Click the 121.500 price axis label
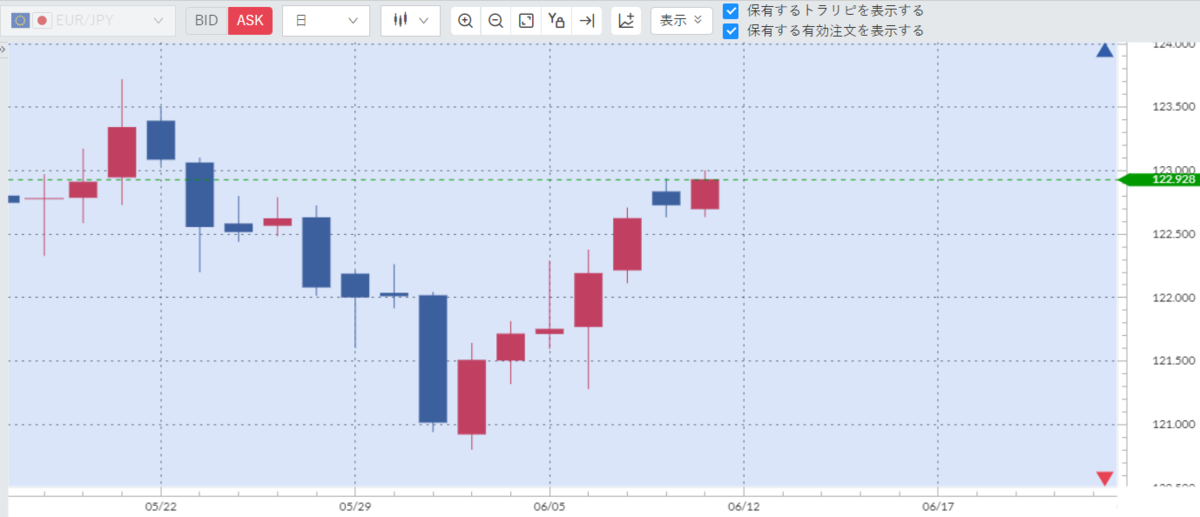Screen dimensions: 1200x517 click(x=1174, y=361)
